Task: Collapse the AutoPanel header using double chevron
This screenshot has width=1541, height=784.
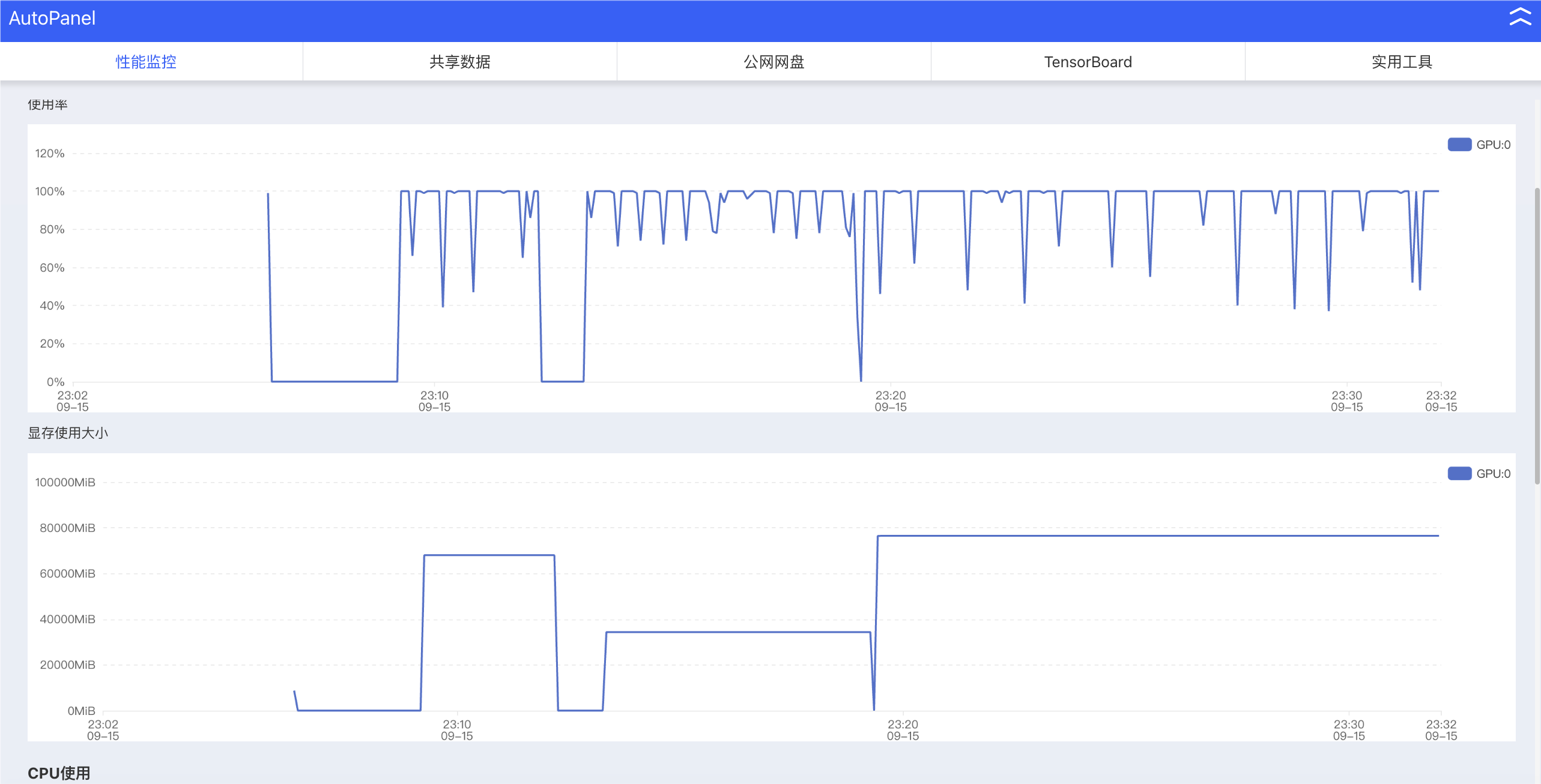Action: pos(1520,17)
